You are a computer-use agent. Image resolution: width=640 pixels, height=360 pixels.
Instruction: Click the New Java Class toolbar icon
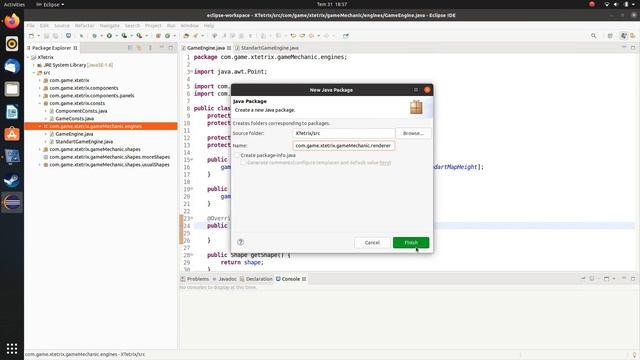click(167, 36)
